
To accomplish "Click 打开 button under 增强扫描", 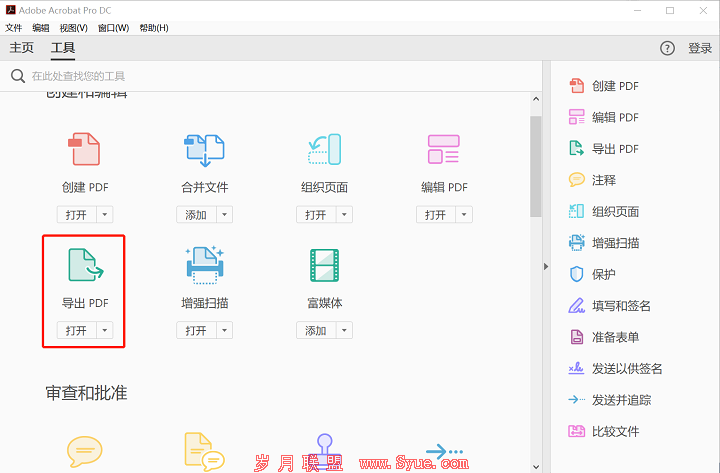I will click(197, 330).
